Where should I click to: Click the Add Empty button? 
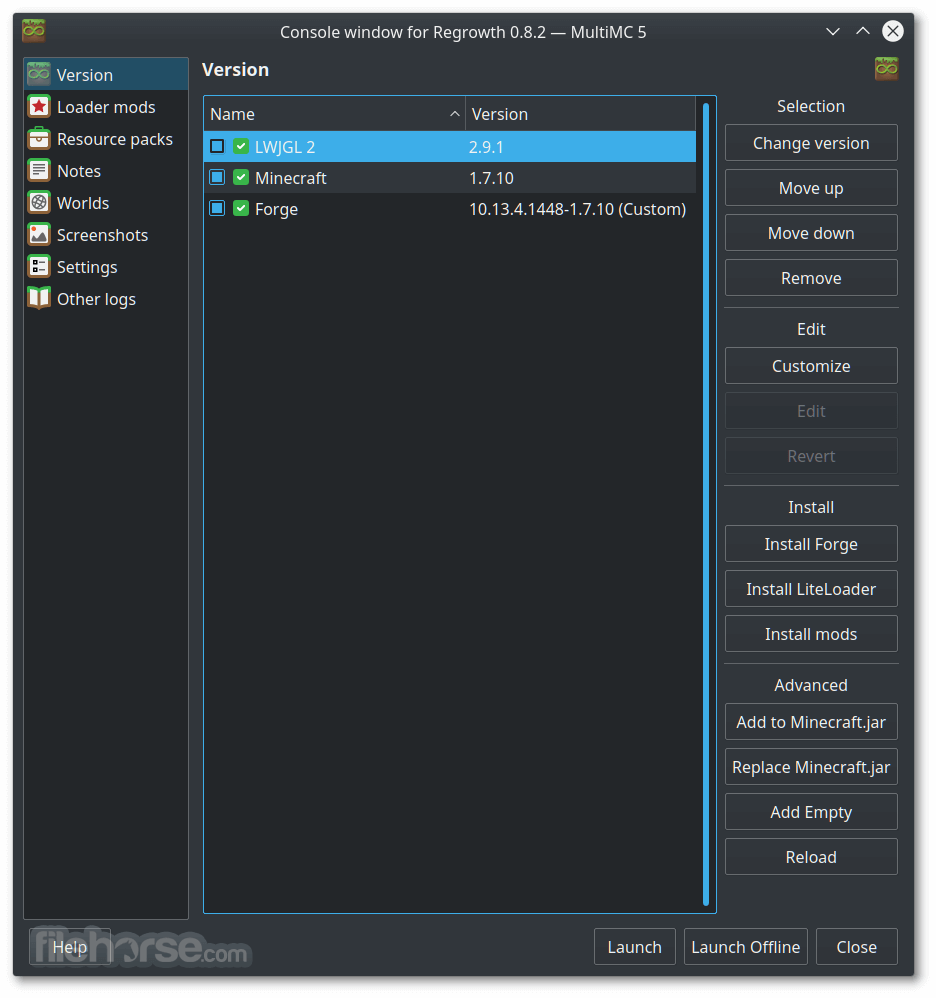pos(811,812)
